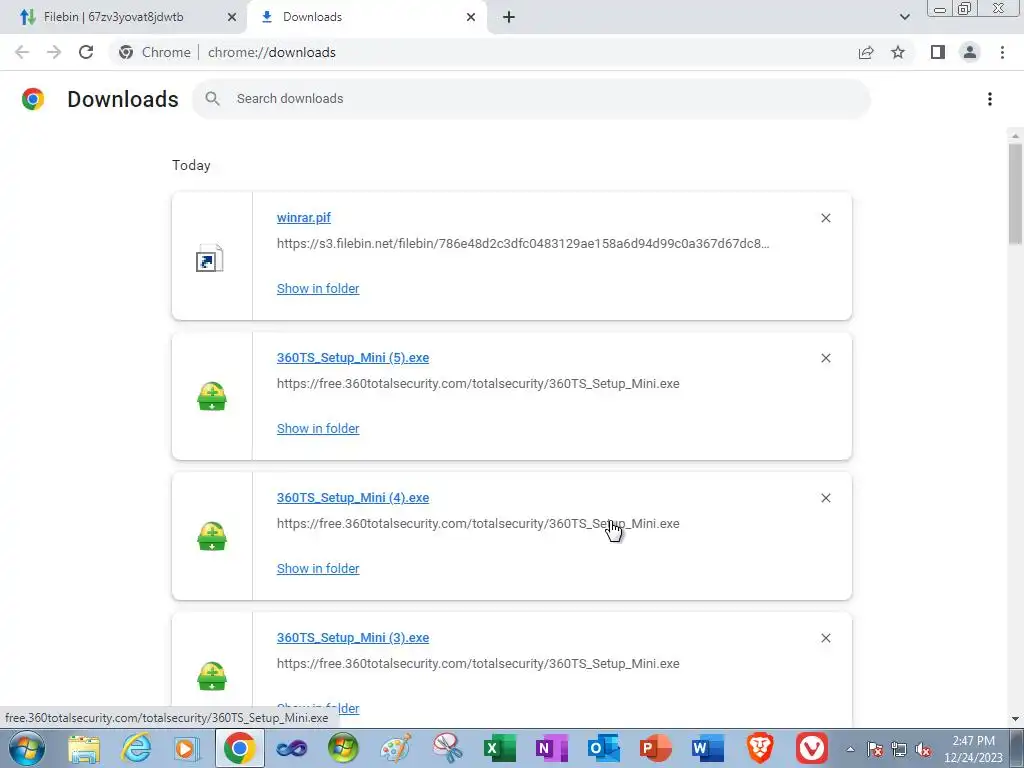The image size is (1024, 768).
Task: Click the network tray icon
Action: tap(899, 750)
